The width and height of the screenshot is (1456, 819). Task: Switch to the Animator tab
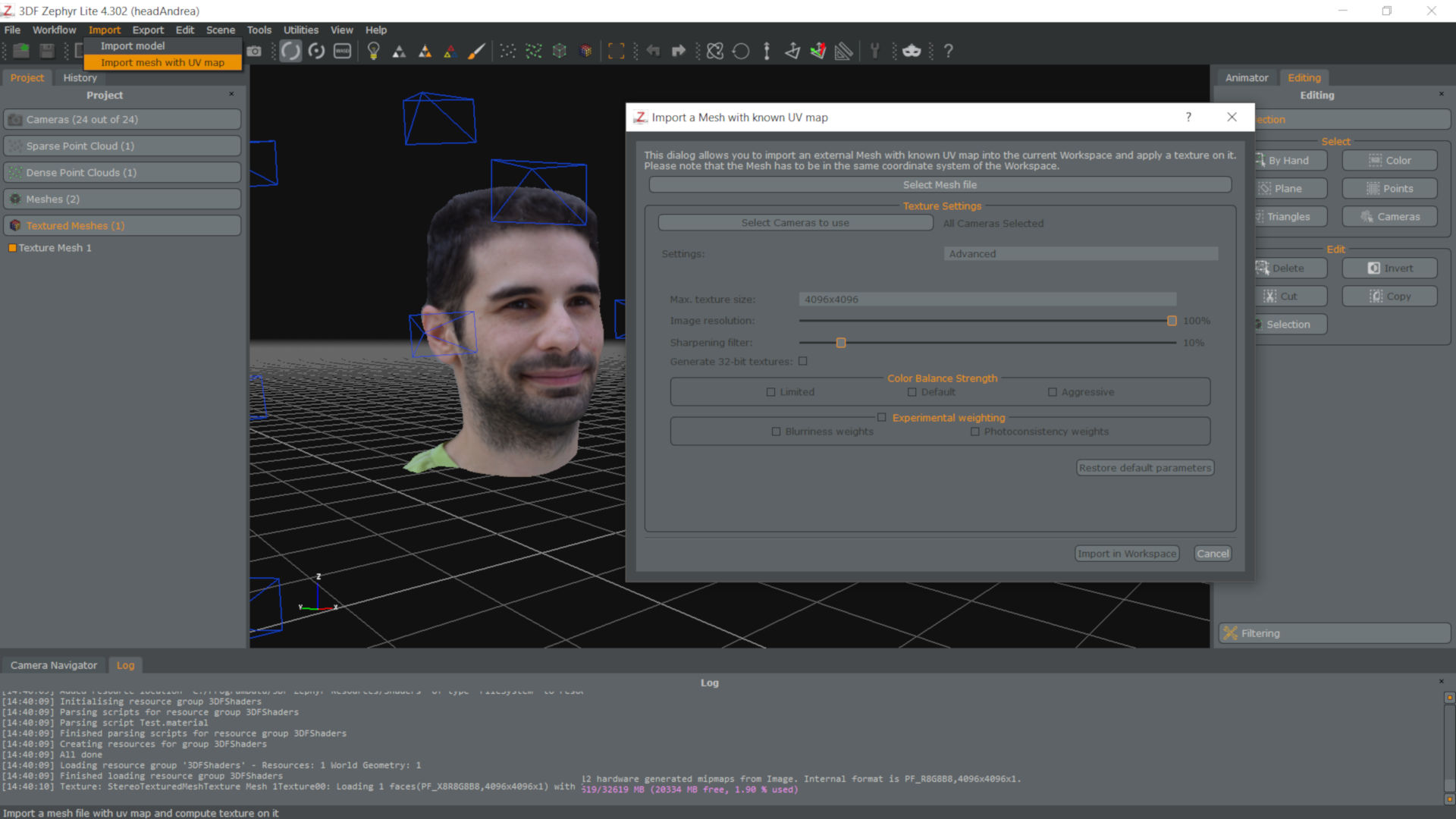point(1246,77)
